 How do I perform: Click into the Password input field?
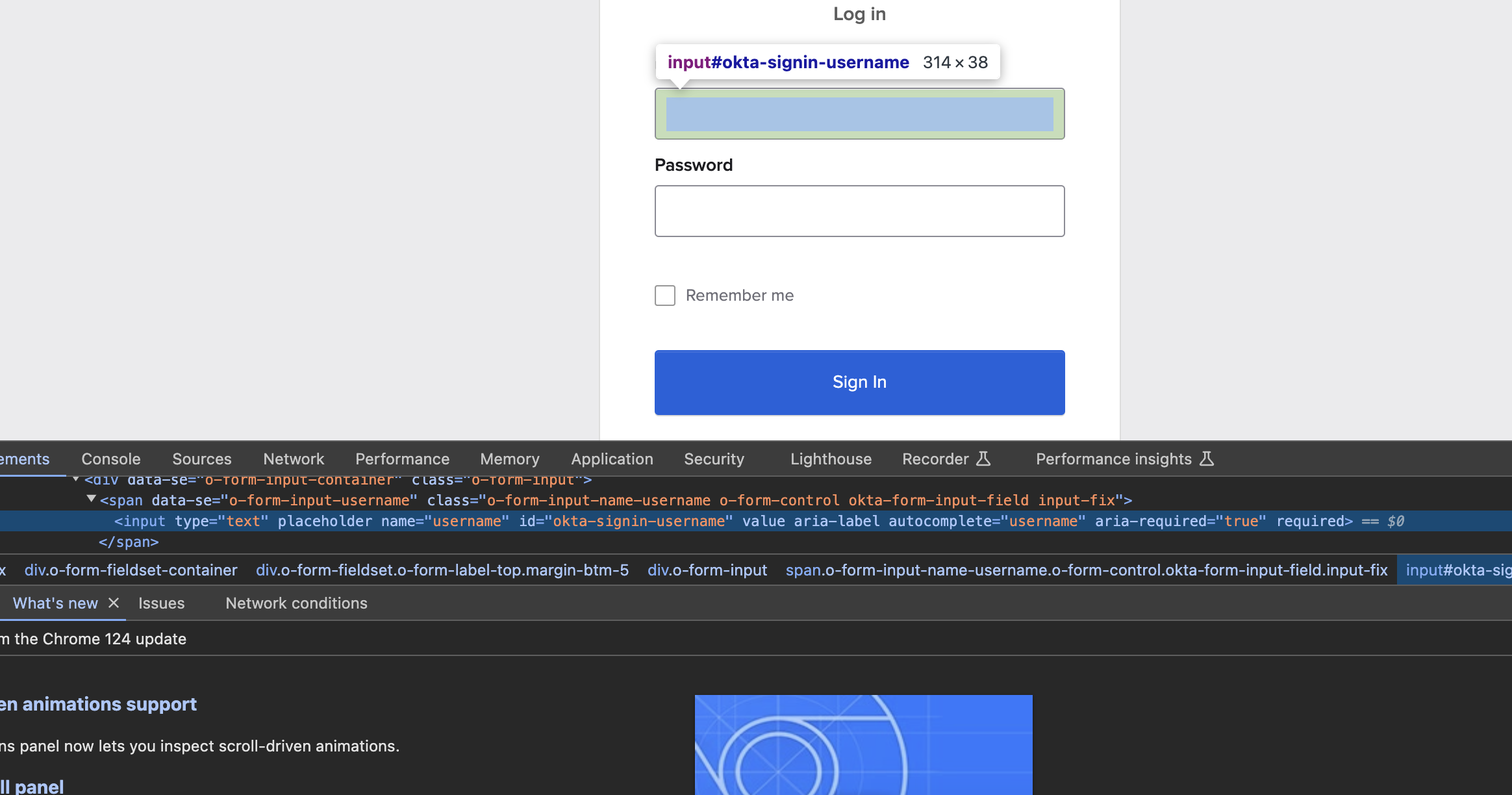coord(860,211)
